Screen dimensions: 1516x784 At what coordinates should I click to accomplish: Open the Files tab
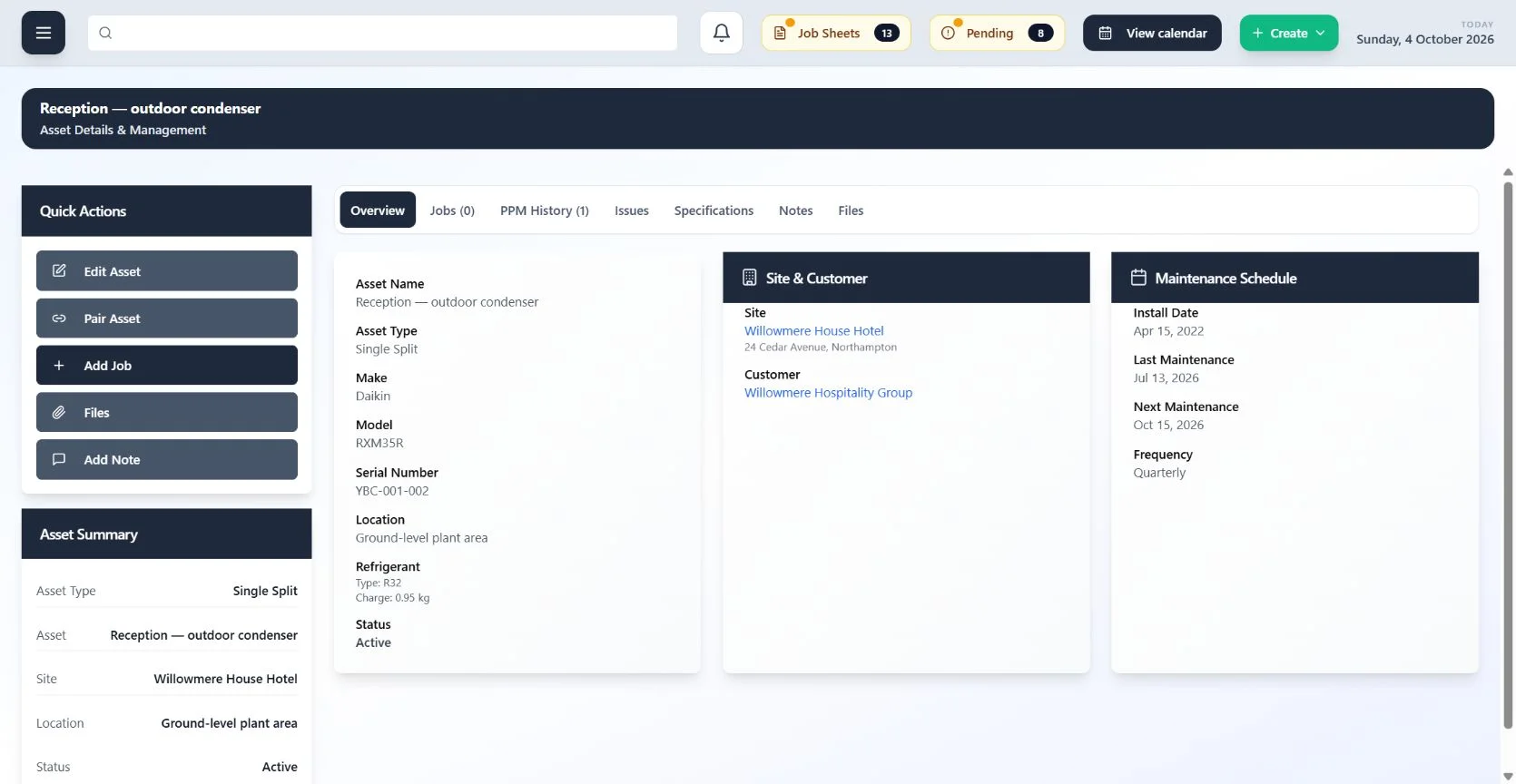(851, 210)
